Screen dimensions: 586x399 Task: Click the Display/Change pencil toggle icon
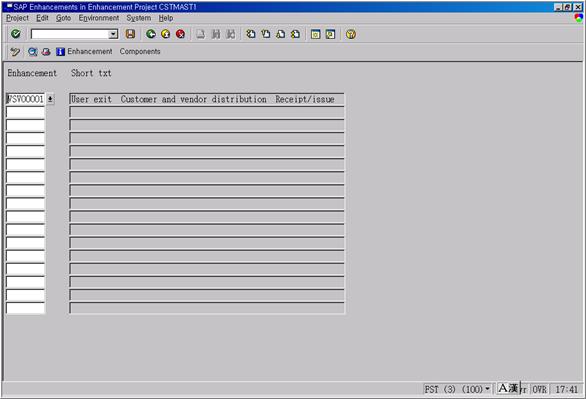(15, 52)
